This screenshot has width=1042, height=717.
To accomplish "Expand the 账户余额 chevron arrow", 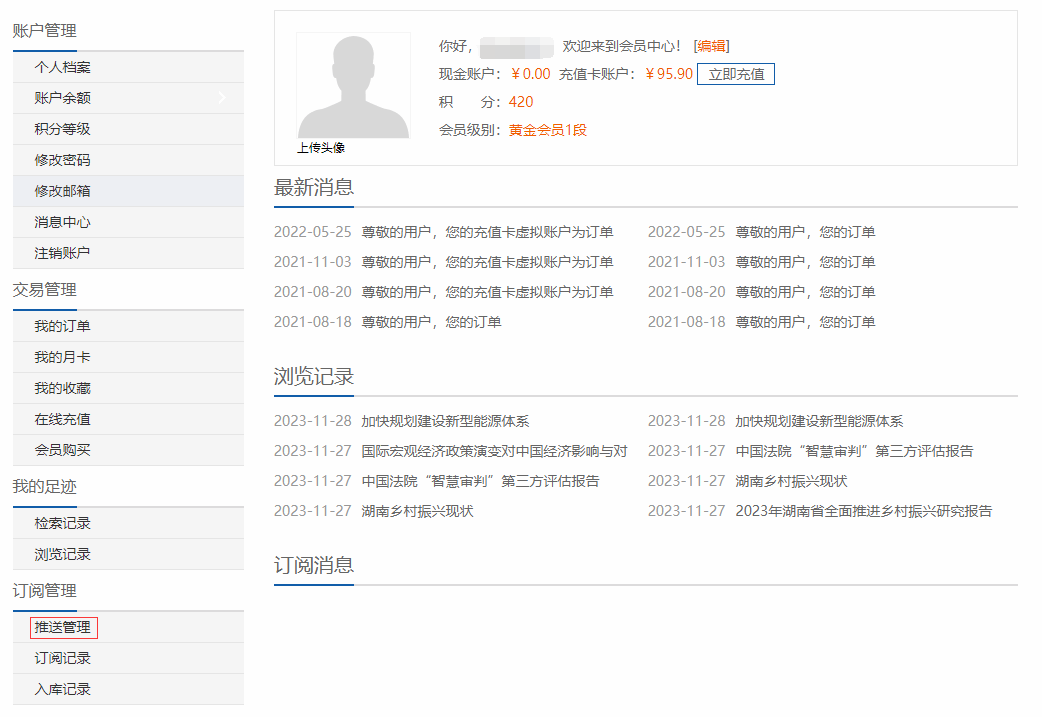I will [x=222, y=98].
